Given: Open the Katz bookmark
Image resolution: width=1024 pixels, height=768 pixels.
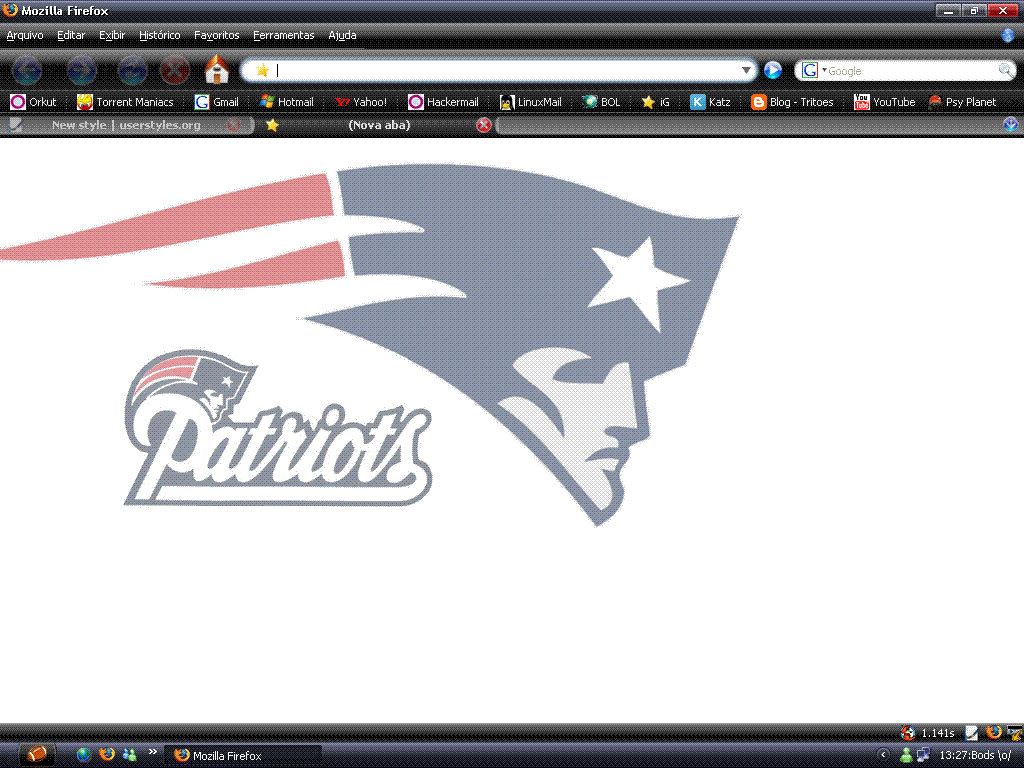Looking at the screenshot, I should [711, 102].
